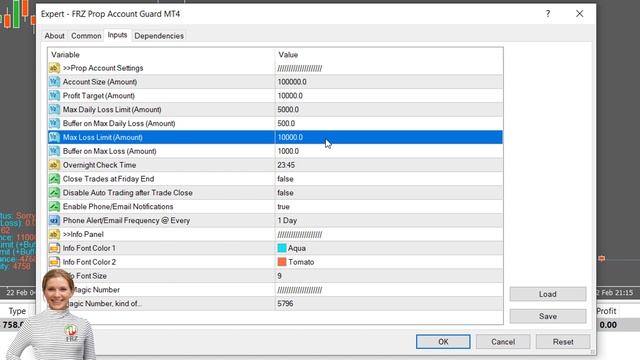
Task: Select the Info Font Color 1 label
Action: (x=89, y=248)
